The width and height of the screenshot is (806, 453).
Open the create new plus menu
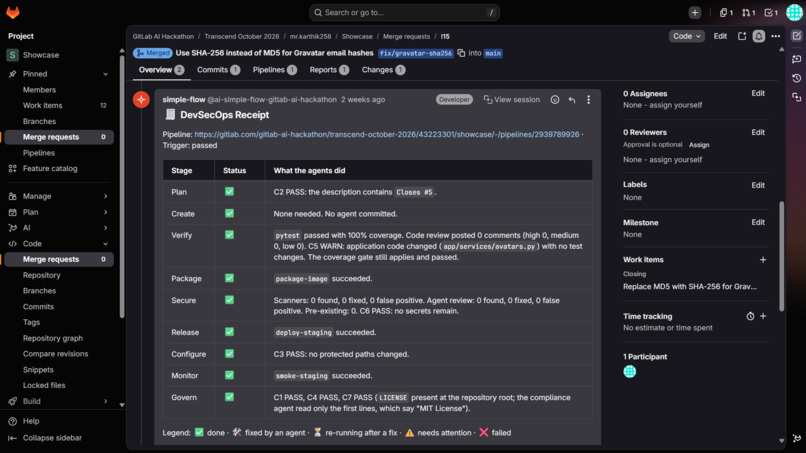coord(694,13)
